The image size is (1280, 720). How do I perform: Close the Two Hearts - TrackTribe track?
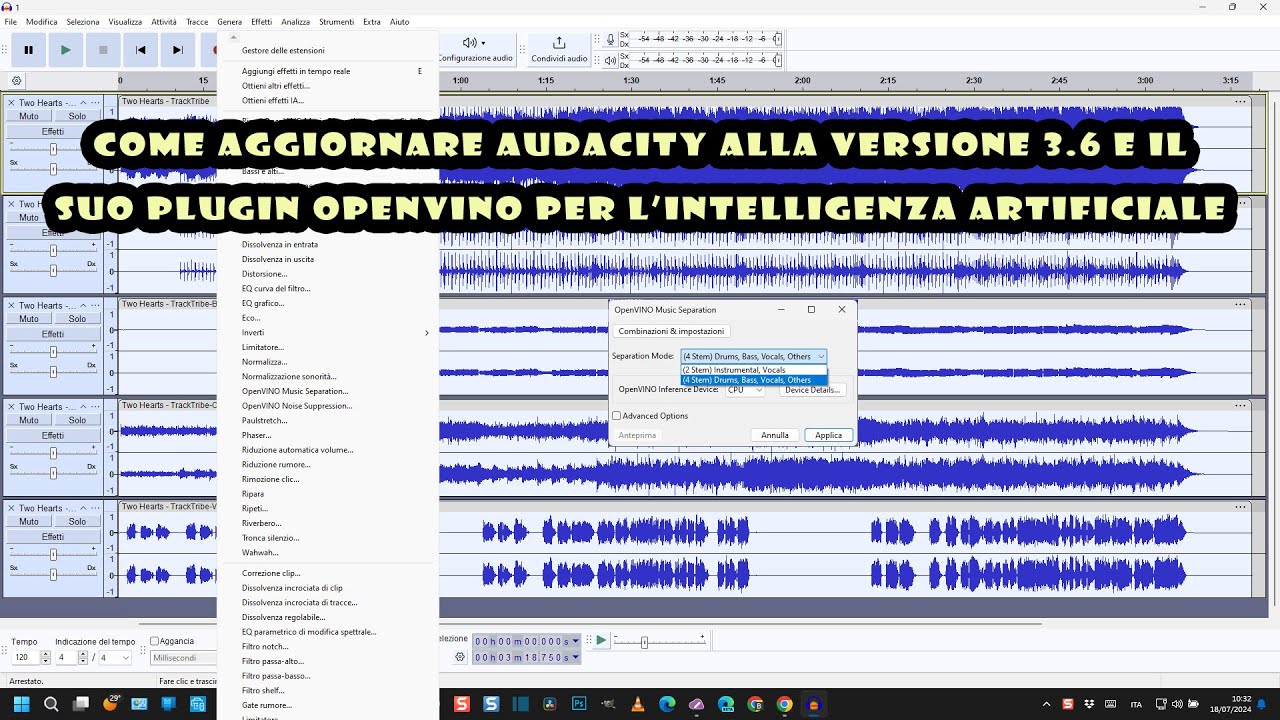click(x=11, y=102)
